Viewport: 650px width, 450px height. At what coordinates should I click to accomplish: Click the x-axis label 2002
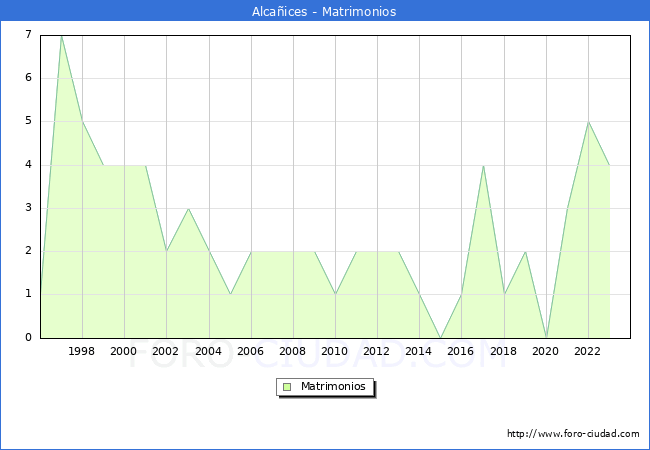pyautogui.click(x=165, y=351)
